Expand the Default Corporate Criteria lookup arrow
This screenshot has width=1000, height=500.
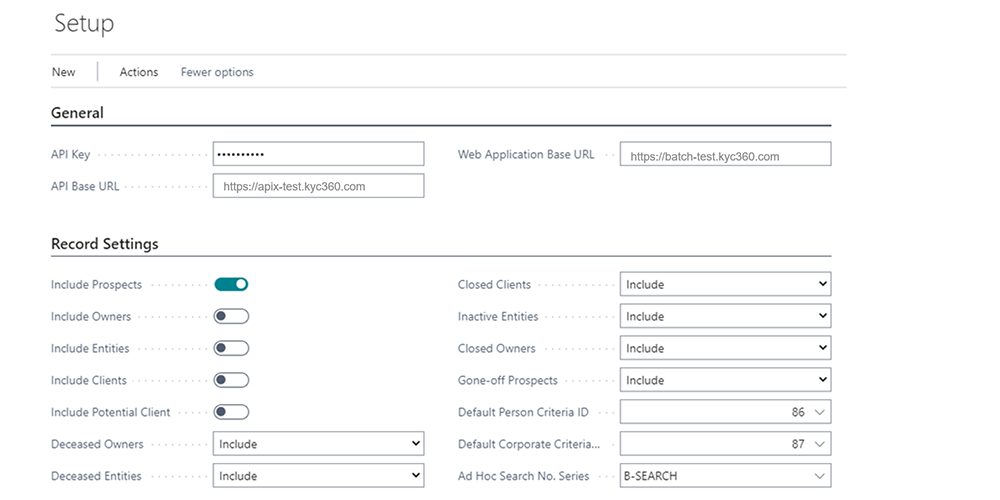(820, 444)
